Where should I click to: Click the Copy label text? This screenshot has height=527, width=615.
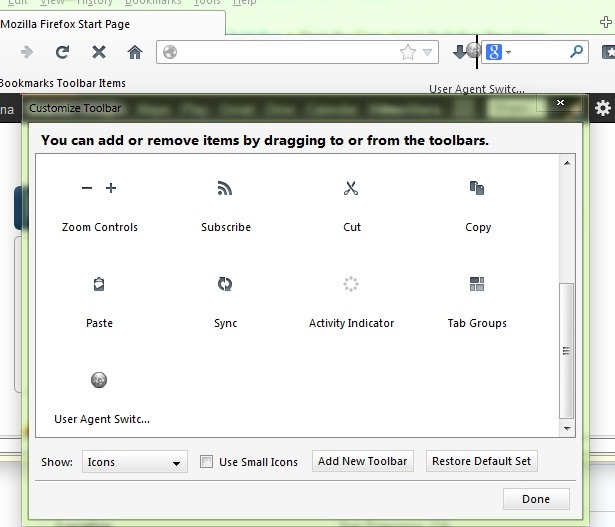click(478, 227)
